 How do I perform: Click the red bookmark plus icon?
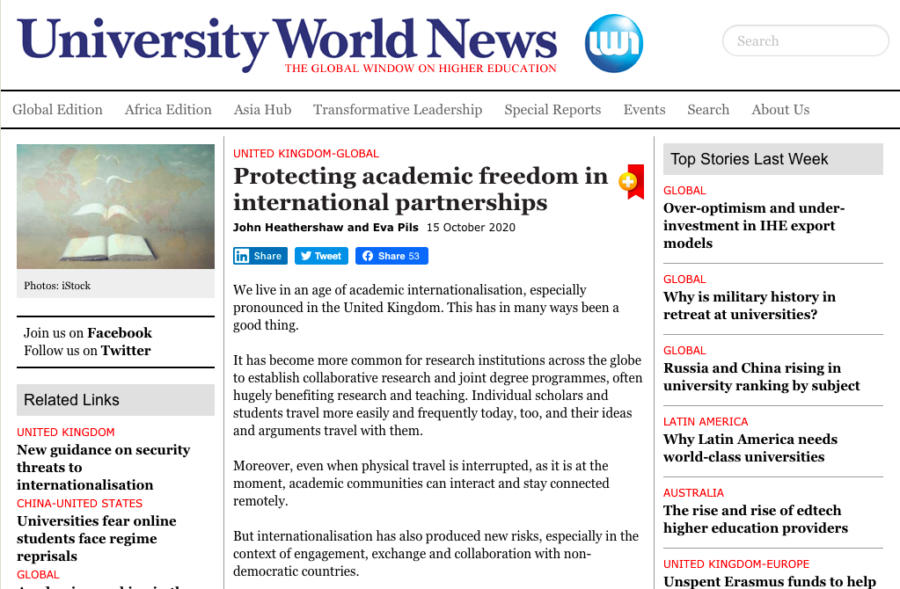point(629,181)
